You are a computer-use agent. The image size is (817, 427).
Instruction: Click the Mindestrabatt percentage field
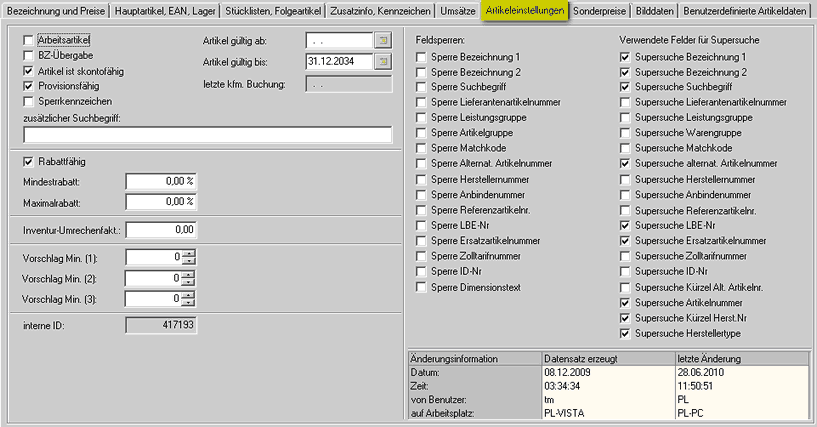161,181
